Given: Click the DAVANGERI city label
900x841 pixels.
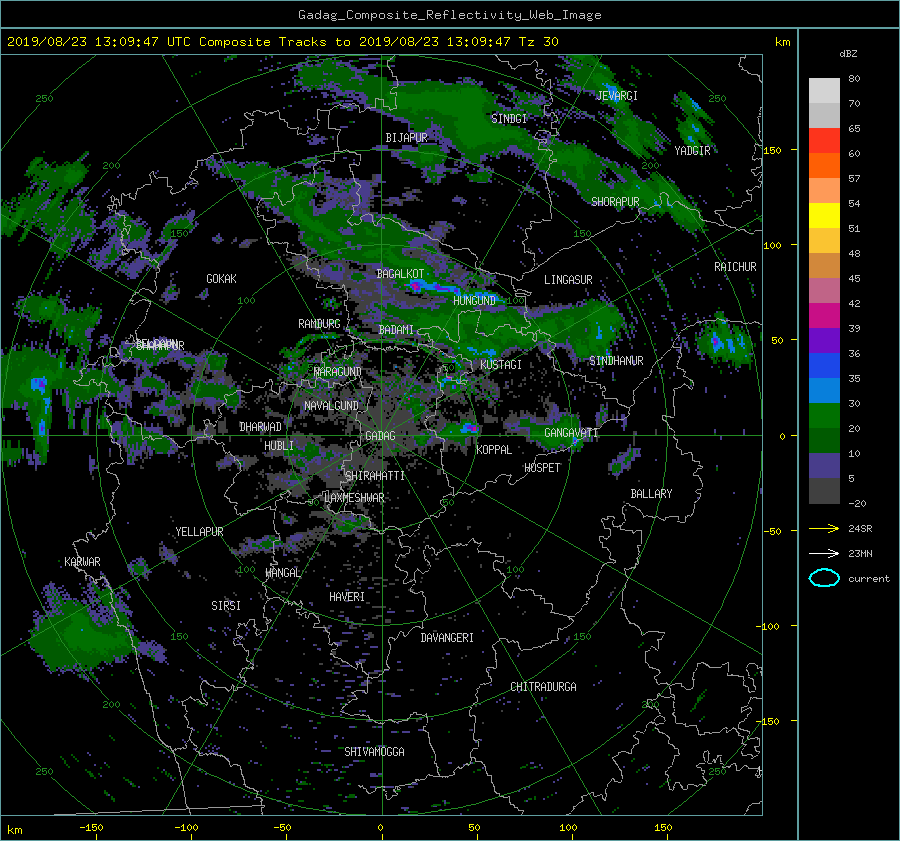Looking at the screenshot, I should (x=447, y=638).
